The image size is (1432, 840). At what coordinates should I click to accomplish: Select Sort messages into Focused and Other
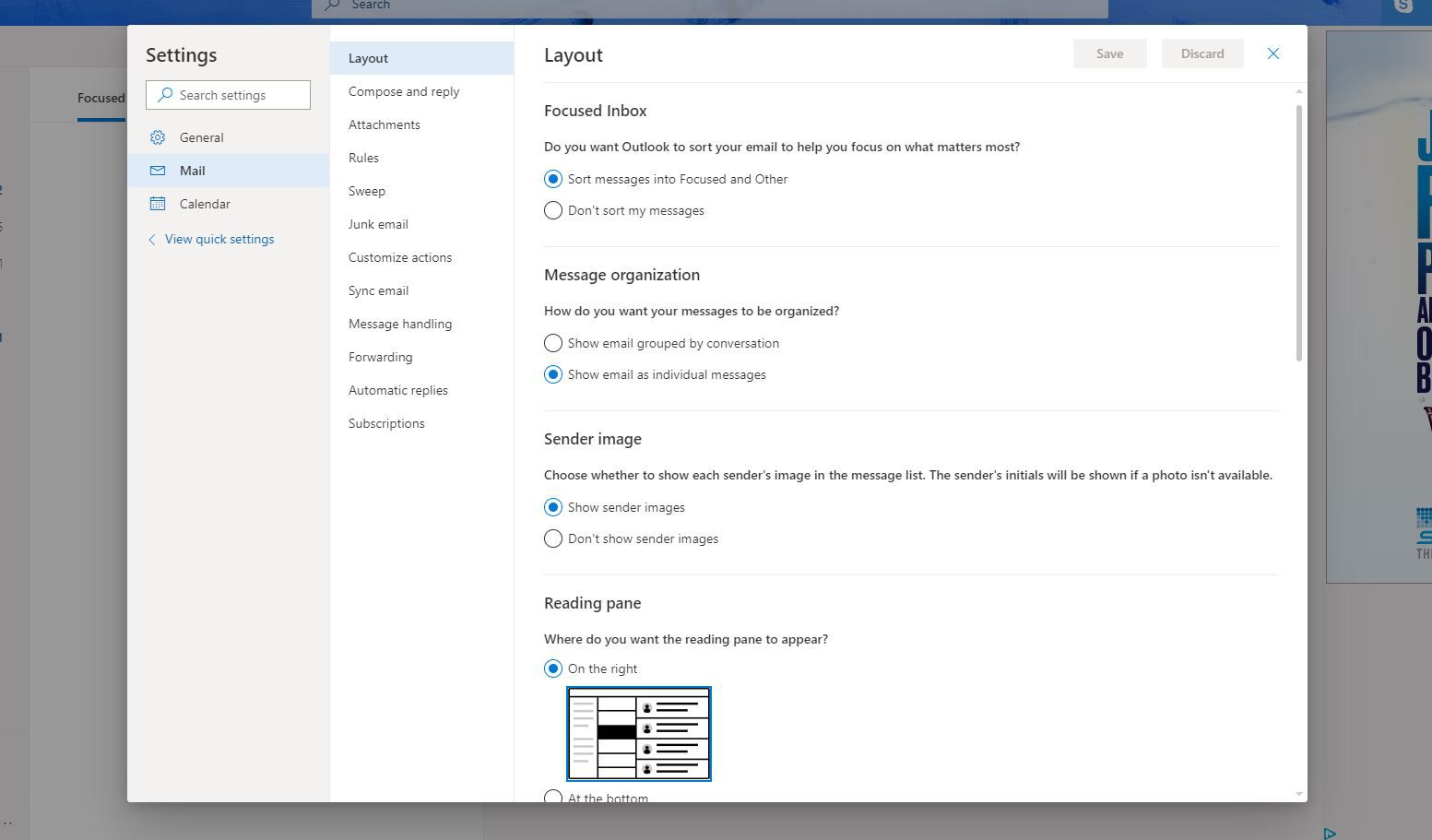(x=553, y=179)
